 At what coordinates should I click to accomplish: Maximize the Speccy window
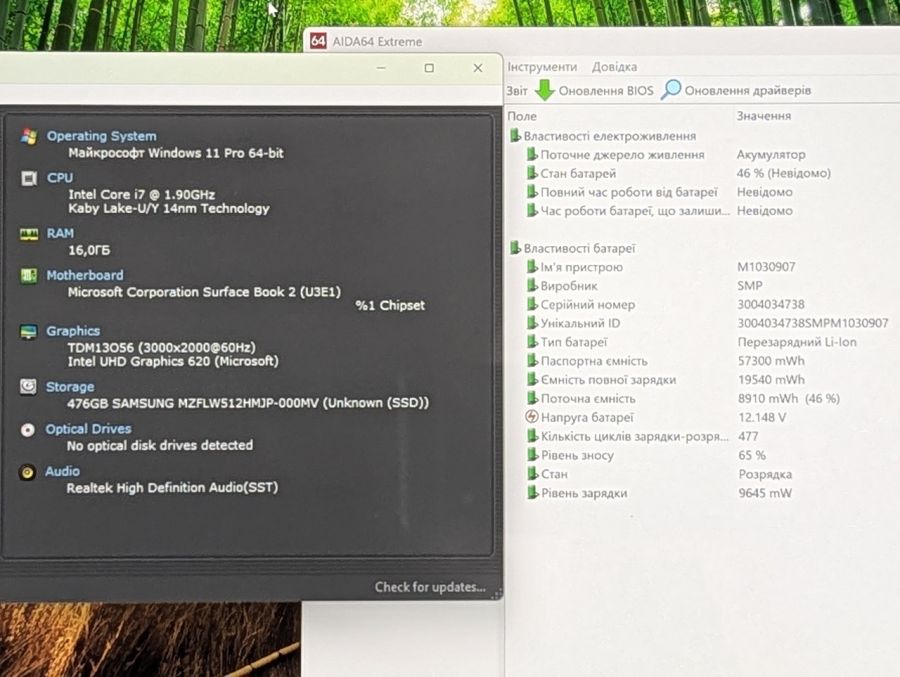pos(429,68)
